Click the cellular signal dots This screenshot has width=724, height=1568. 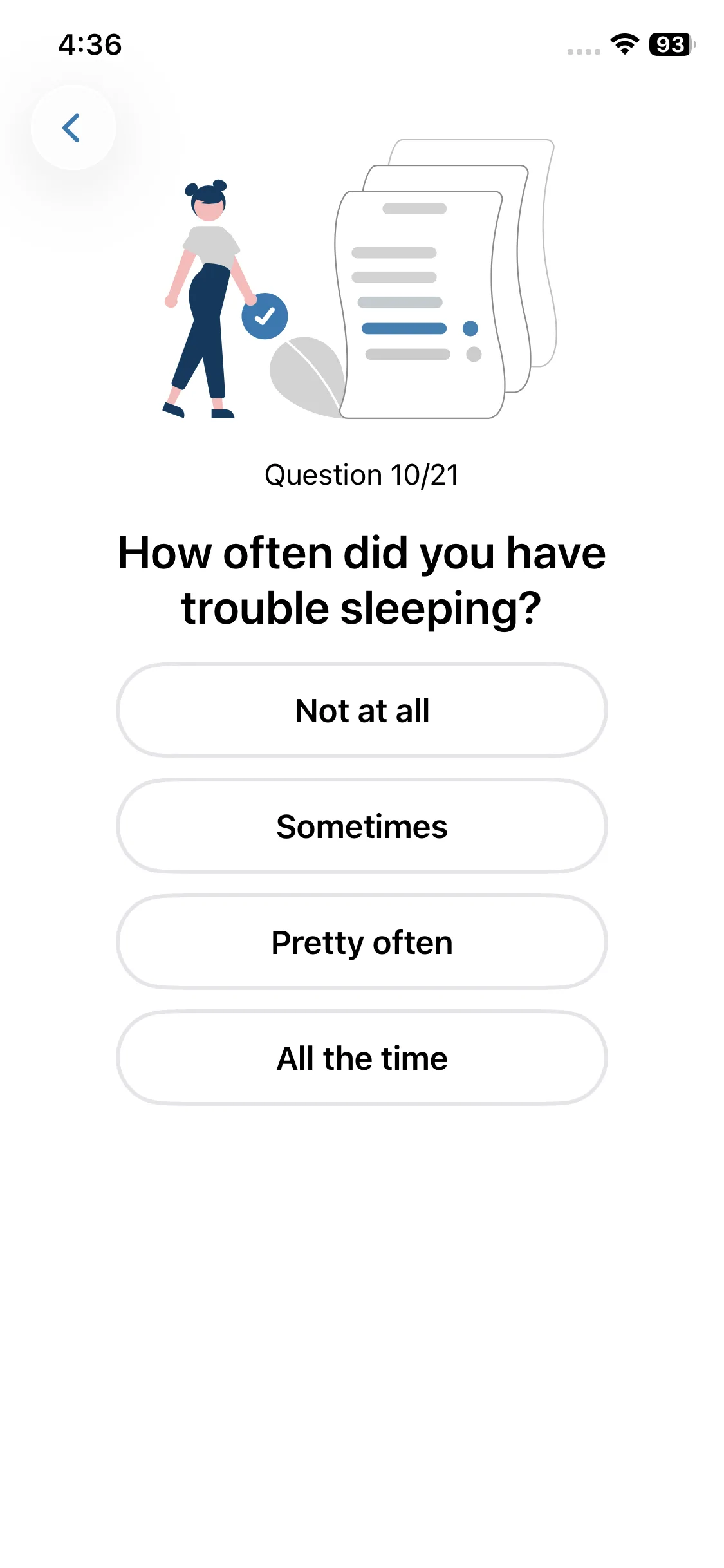pos(584,51)
